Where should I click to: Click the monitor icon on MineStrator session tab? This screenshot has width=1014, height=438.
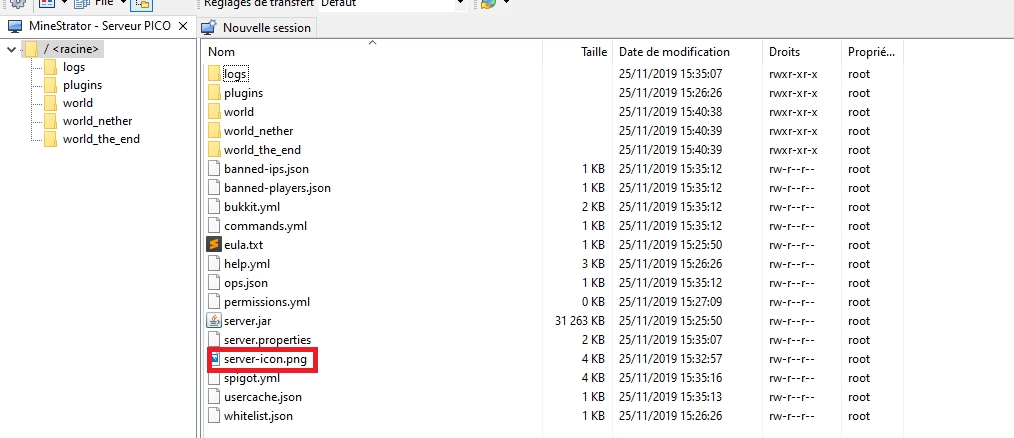[14, 25]
